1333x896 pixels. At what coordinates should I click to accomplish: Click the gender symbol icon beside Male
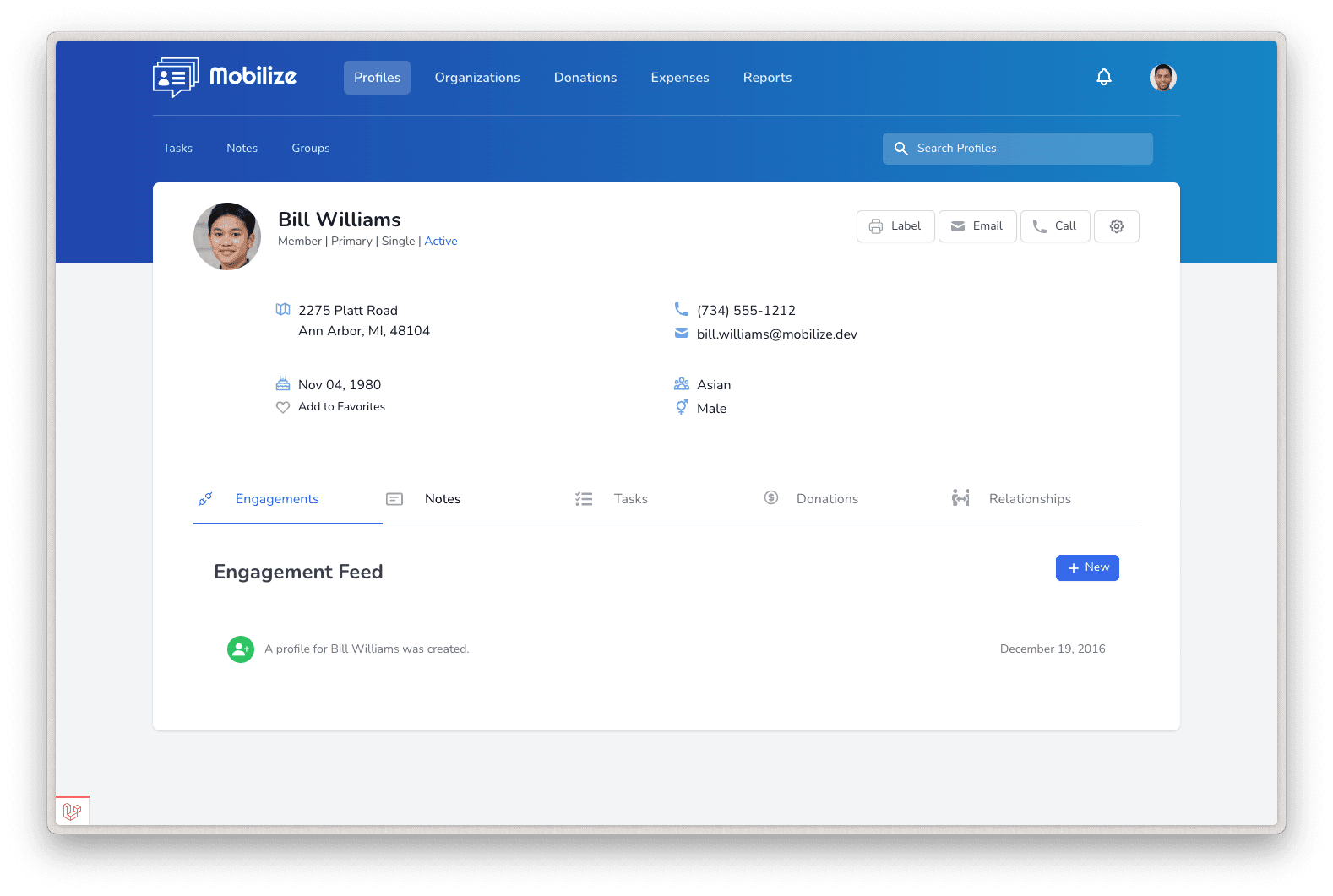coord(682,407)
